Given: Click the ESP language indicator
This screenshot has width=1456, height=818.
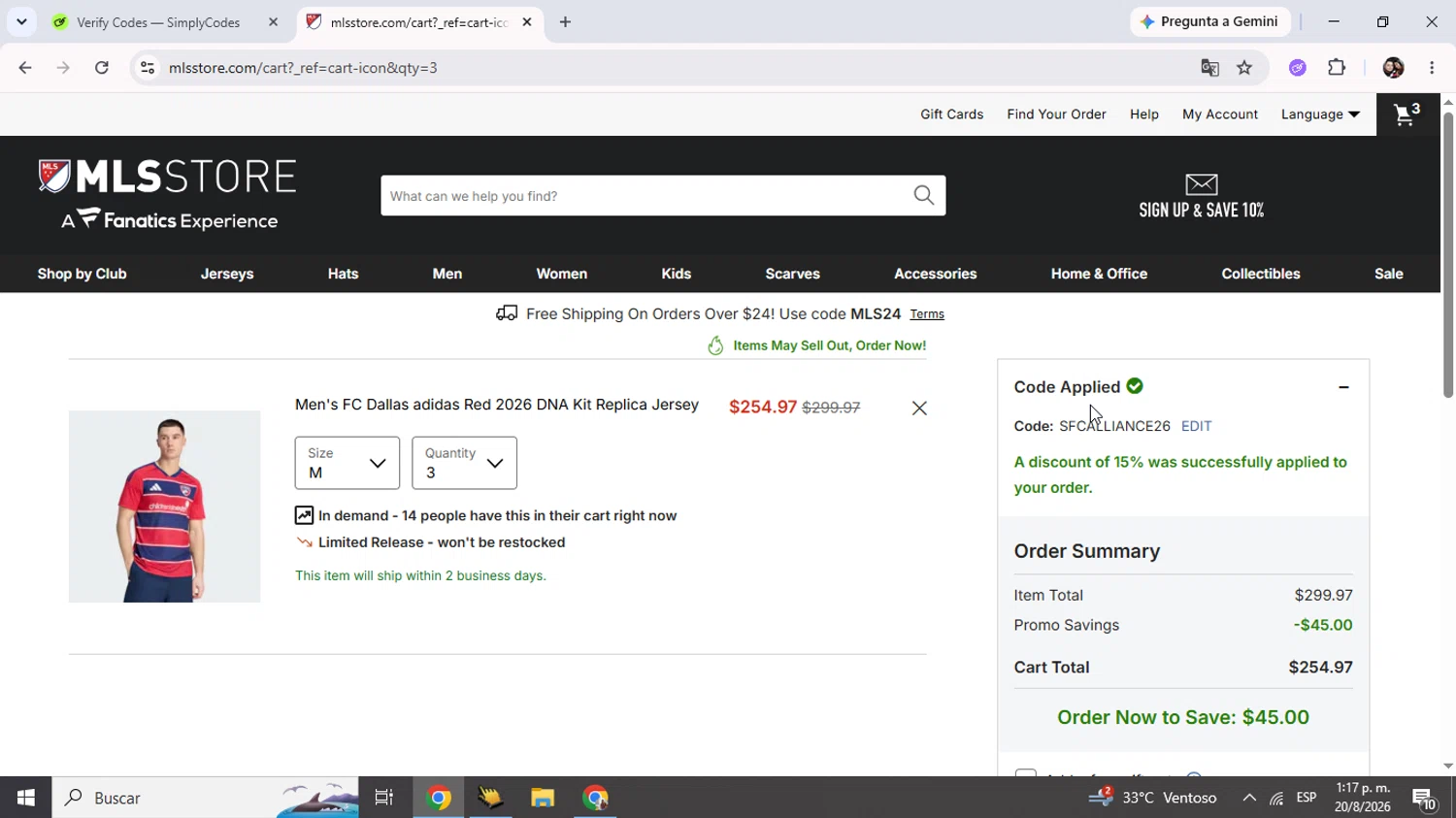Looking at the screenshot, I should click(x=1307, y=798).
